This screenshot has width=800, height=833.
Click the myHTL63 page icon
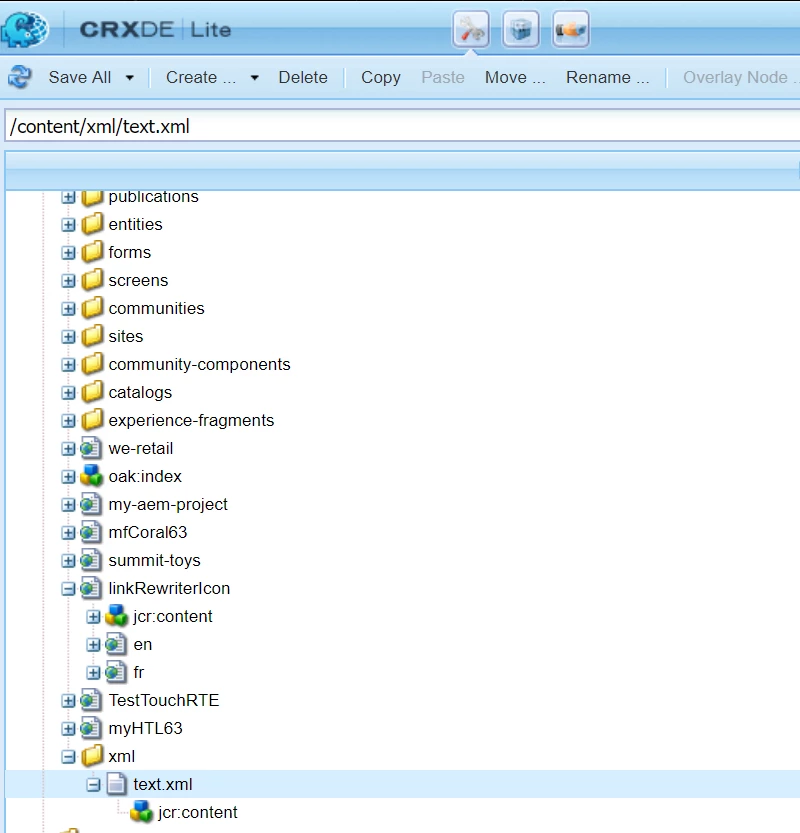coord(91,728)
